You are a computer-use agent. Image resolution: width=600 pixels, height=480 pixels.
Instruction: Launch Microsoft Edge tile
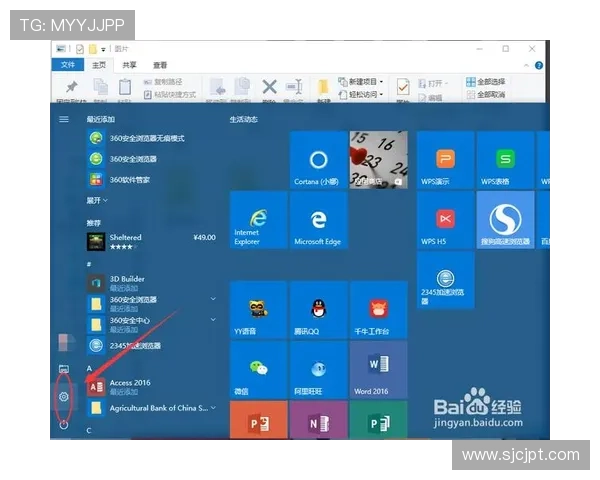[x=318, y=220]
